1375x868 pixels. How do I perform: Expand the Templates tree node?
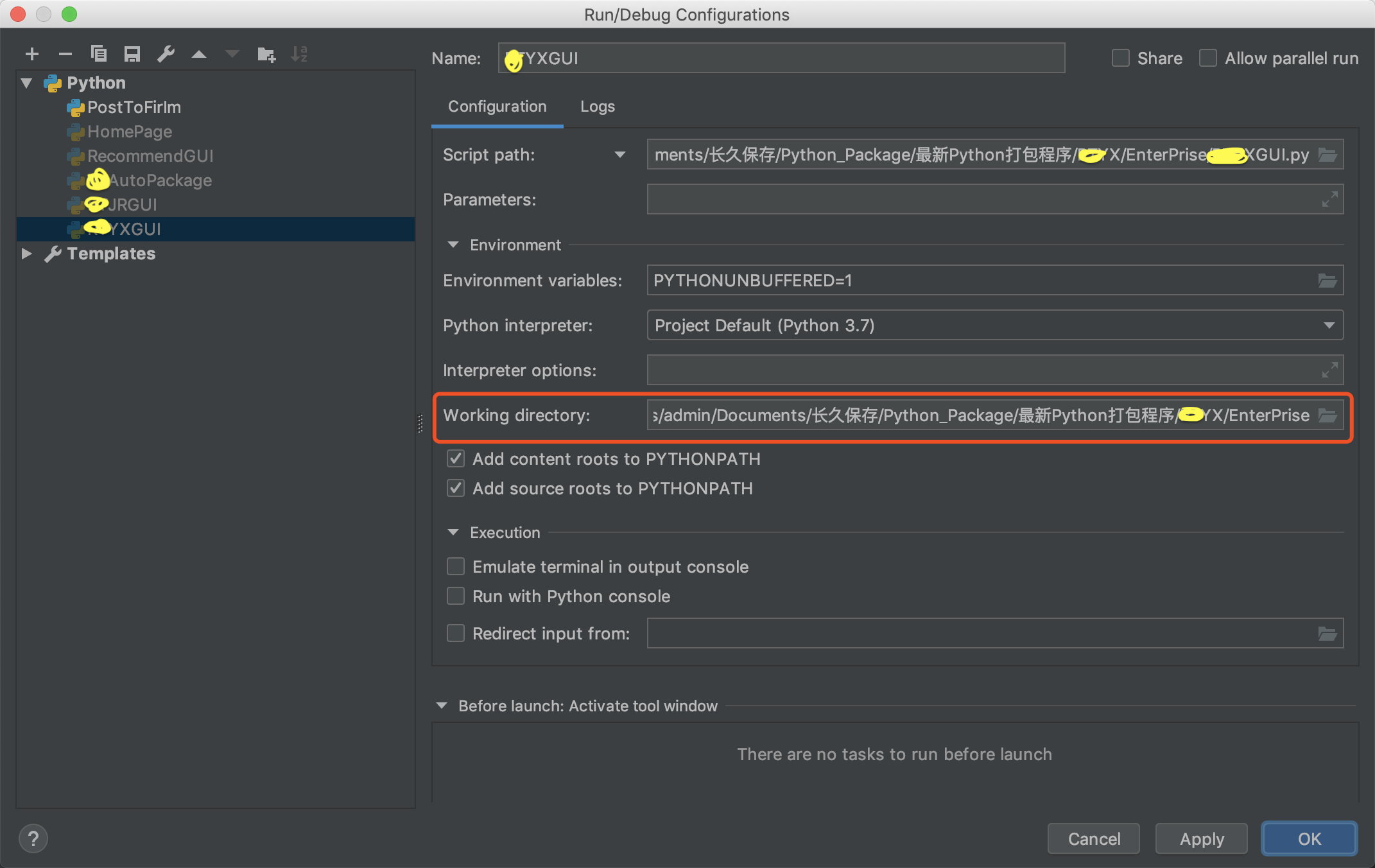[26, 254]
